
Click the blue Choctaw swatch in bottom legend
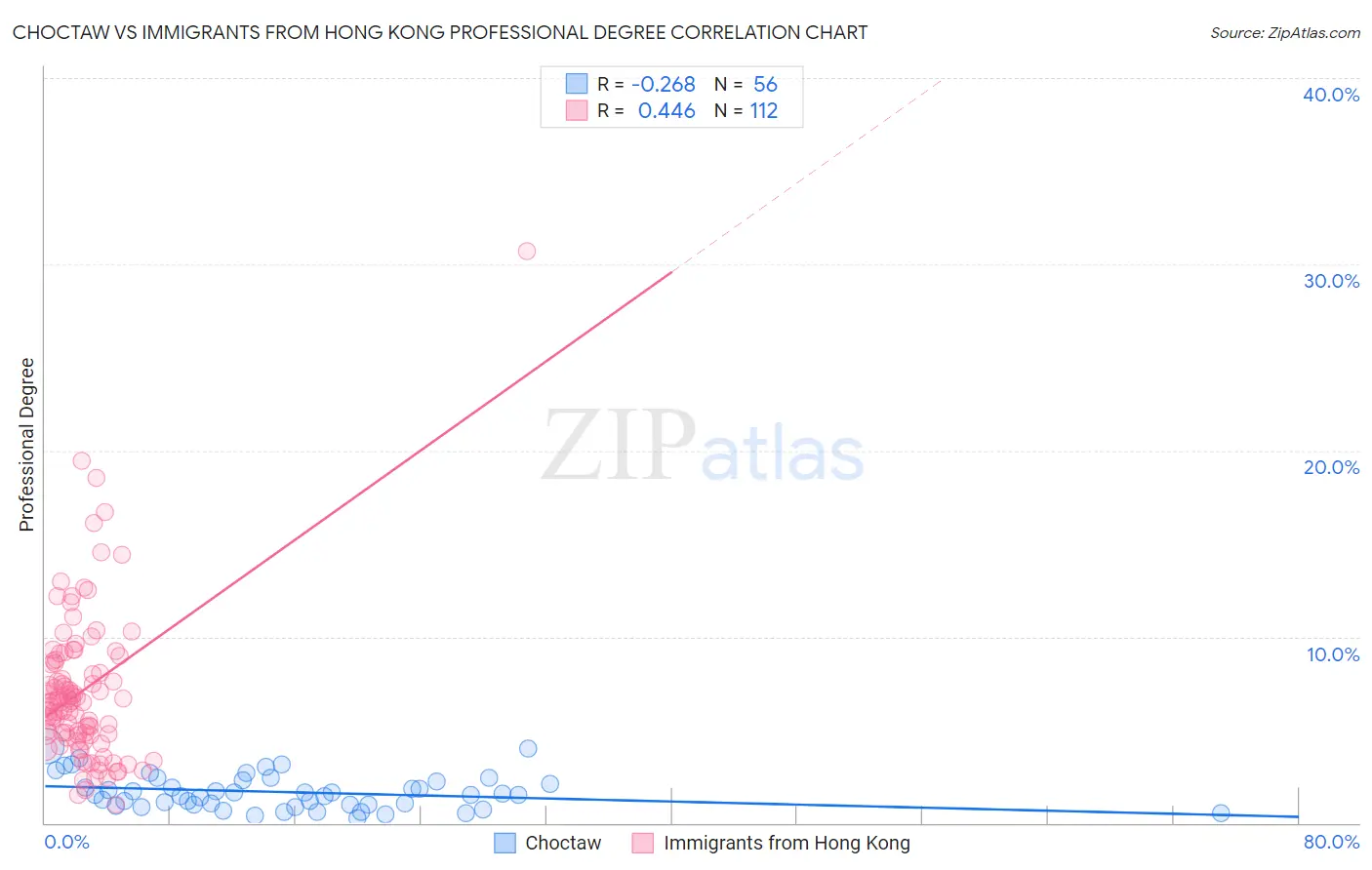(504, 844)
